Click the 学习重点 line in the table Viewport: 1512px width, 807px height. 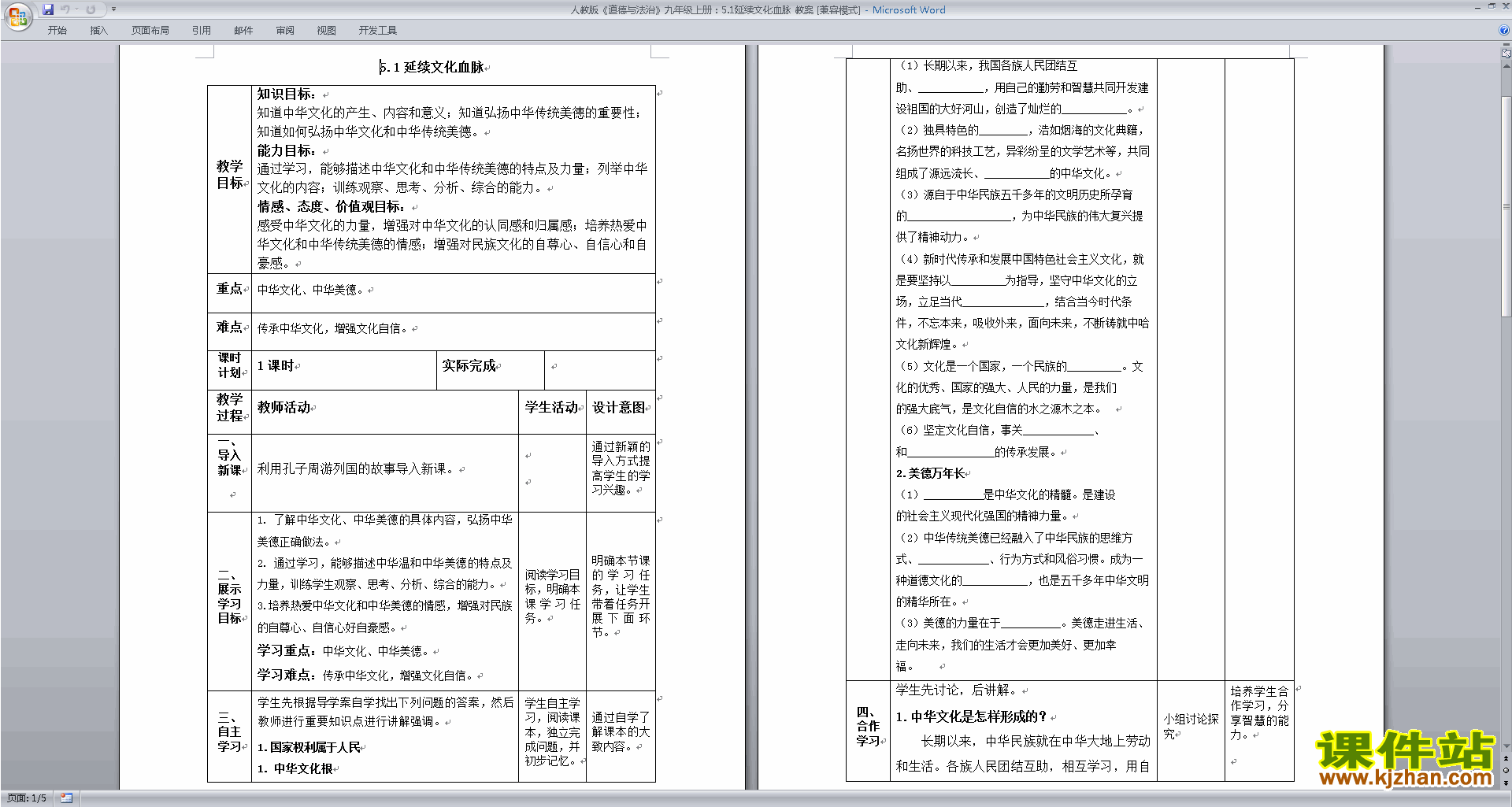(344, 651)
